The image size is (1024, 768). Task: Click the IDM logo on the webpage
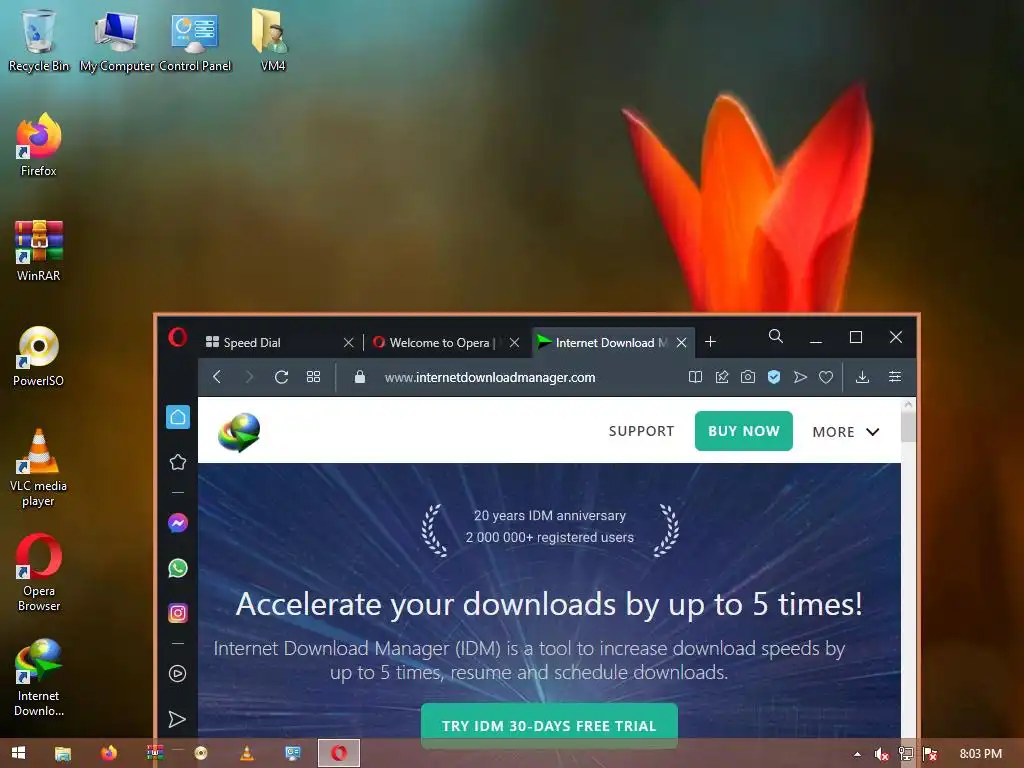coord(239,432)
